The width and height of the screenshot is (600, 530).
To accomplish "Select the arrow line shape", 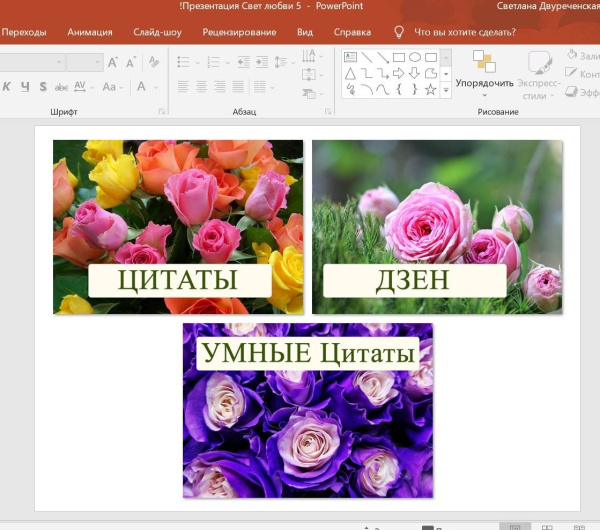I will tap(383, 57).
